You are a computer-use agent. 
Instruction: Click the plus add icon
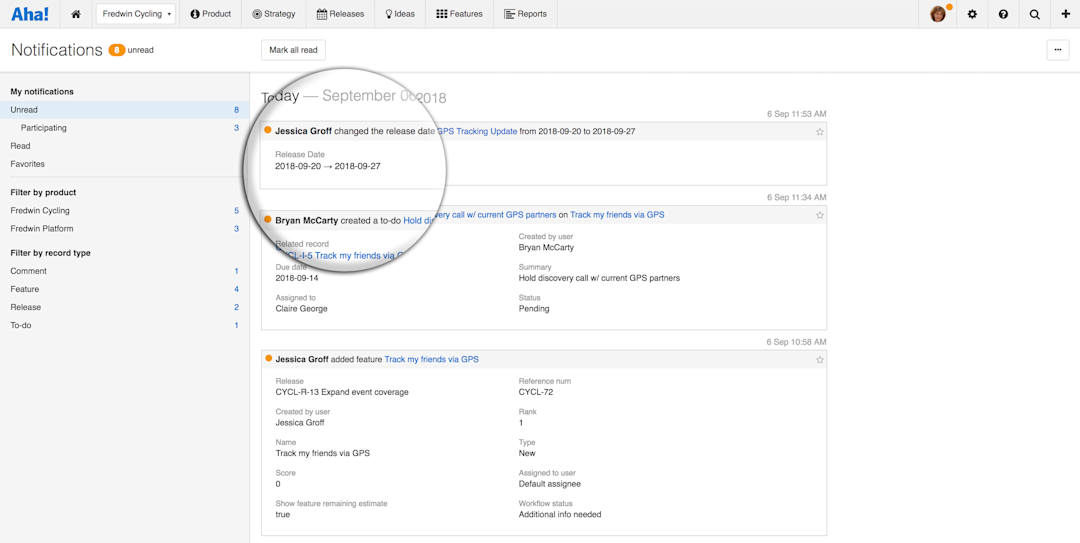click(x=1066, y=14)
